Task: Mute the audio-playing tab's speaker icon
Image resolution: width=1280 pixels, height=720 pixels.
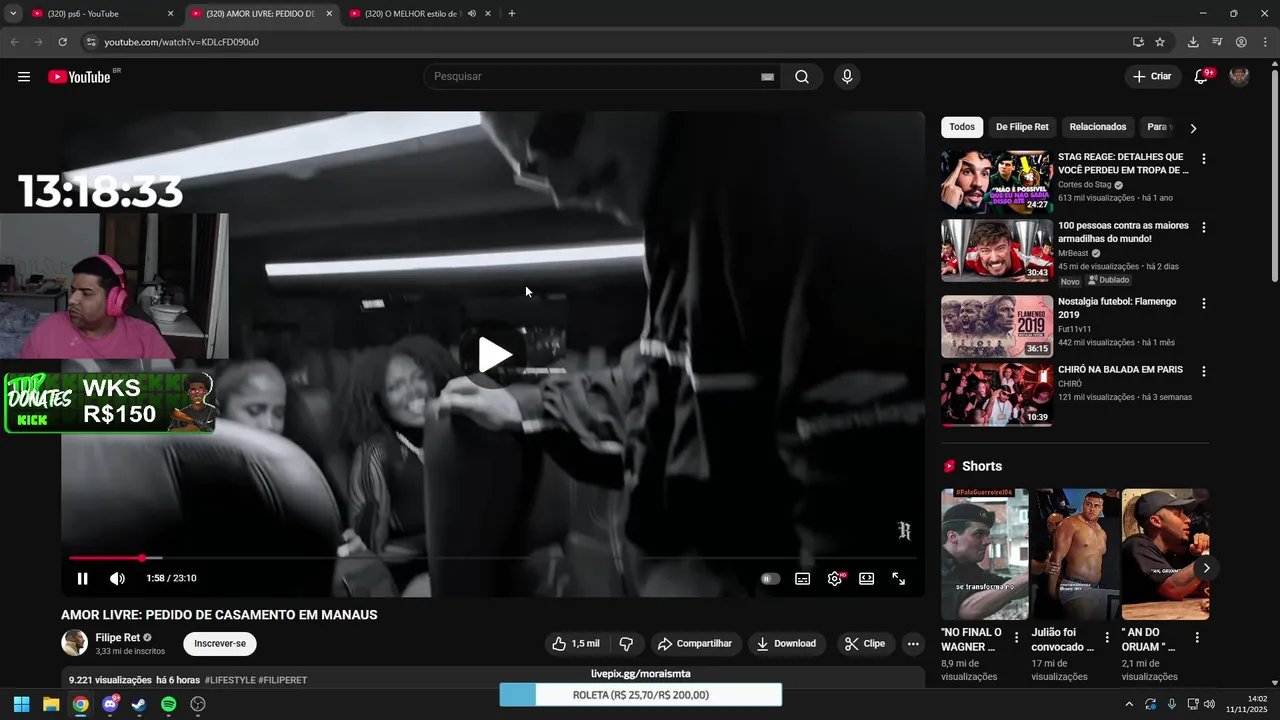Action: pyautogui.click(x=472, y=14)
